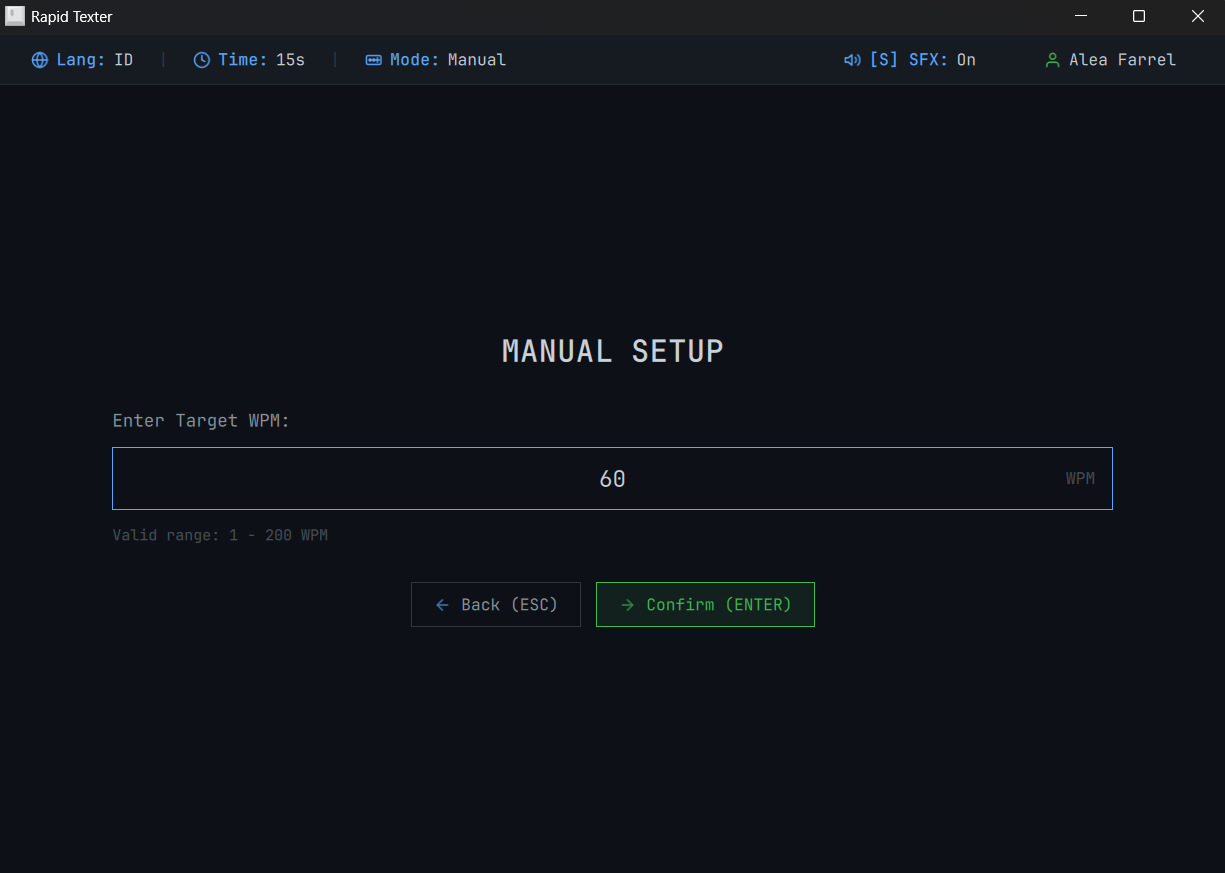Select the "Mode:" label in status bar

(415, 60)
